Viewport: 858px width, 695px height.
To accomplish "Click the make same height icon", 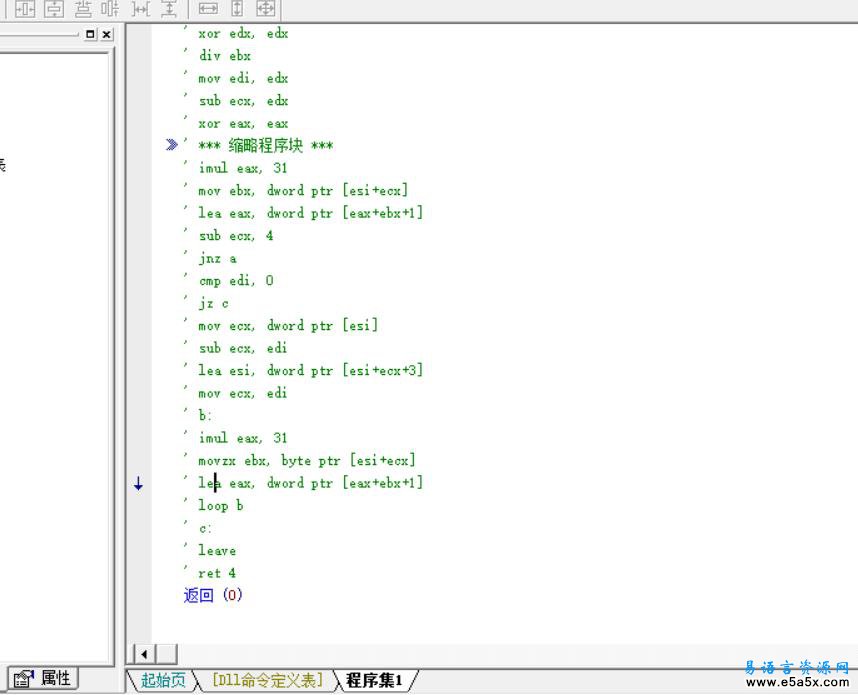I will click(x=237, y=8).
